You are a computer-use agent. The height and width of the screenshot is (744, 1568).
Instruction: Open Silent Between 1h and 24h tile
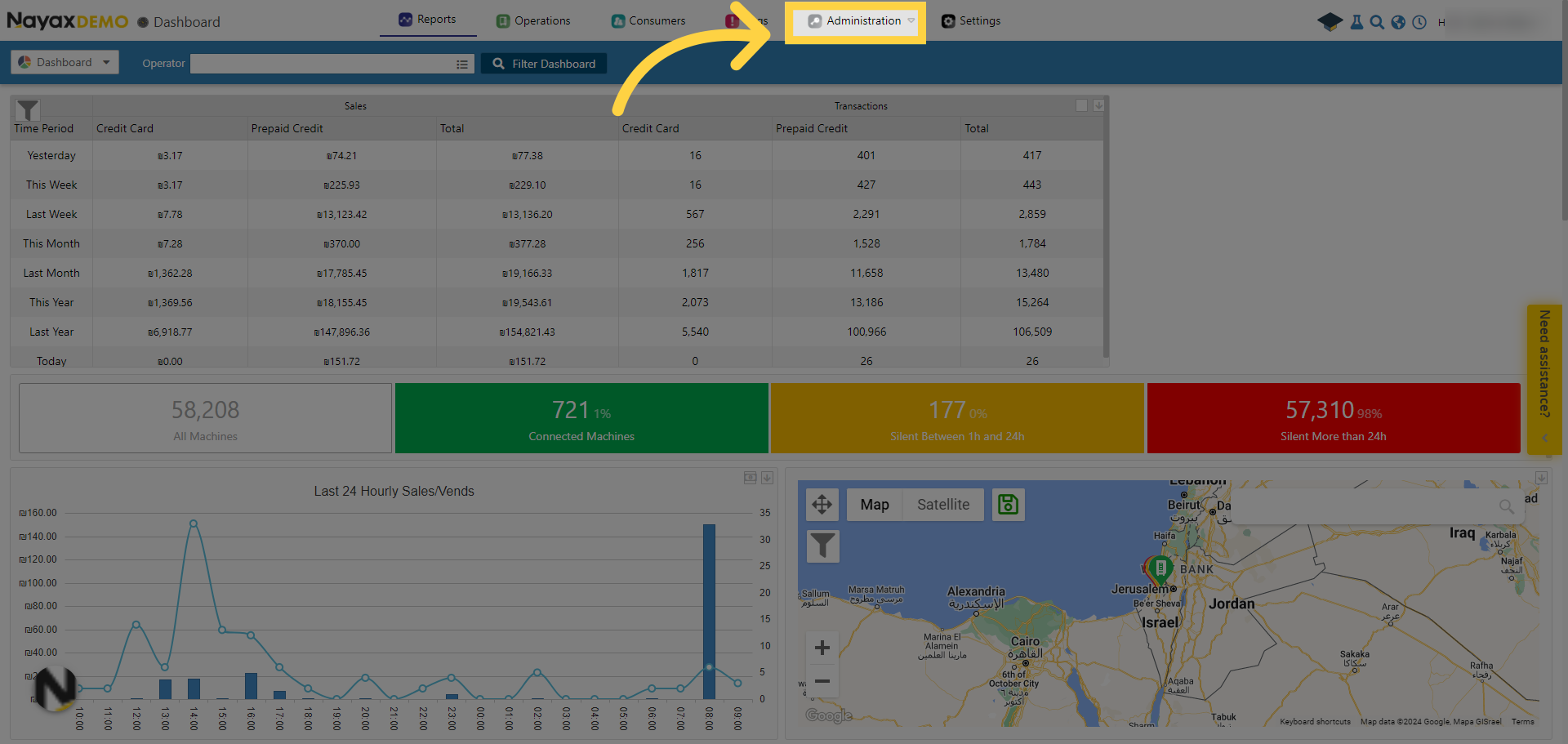click(x=957, y=418)
